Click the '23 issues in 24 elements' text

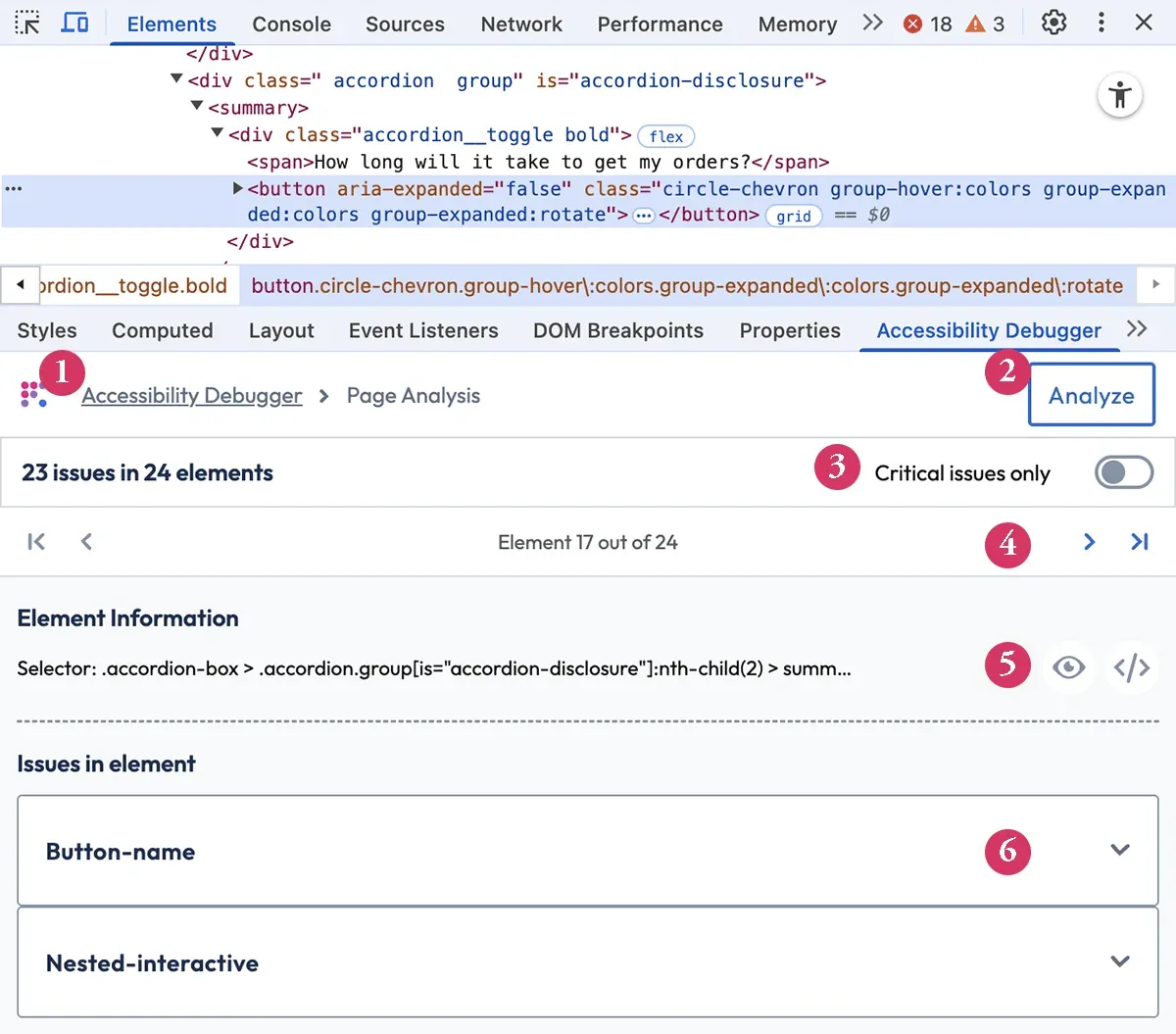pos(147,472)
